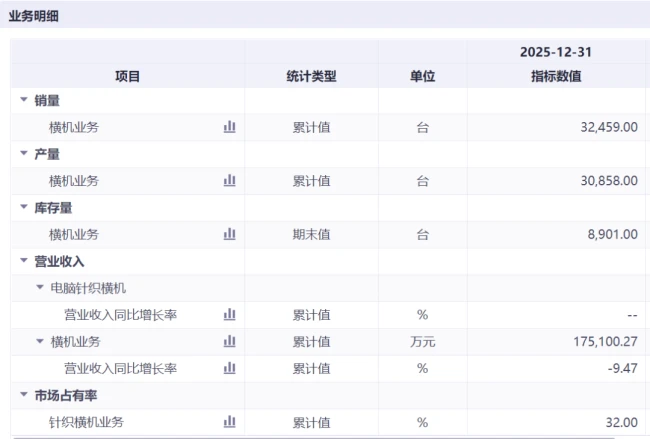Select the value 175,100.27
This screenshot has height=439, width=650.
606,342
